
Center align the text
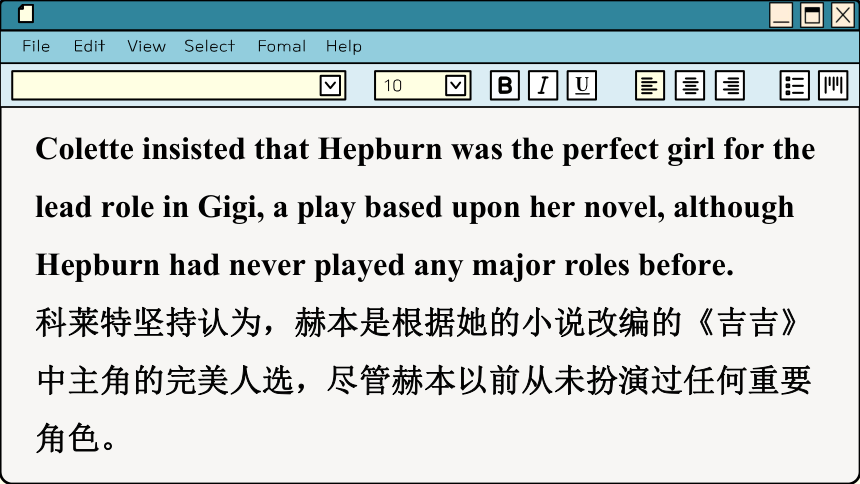coord(690,85)
